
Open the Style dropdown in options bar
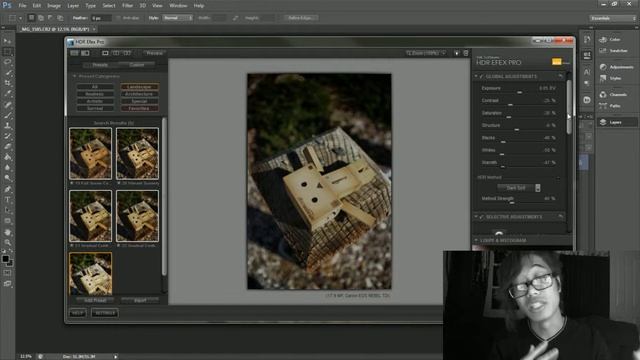pyautogui.click(x=178, y=18)
